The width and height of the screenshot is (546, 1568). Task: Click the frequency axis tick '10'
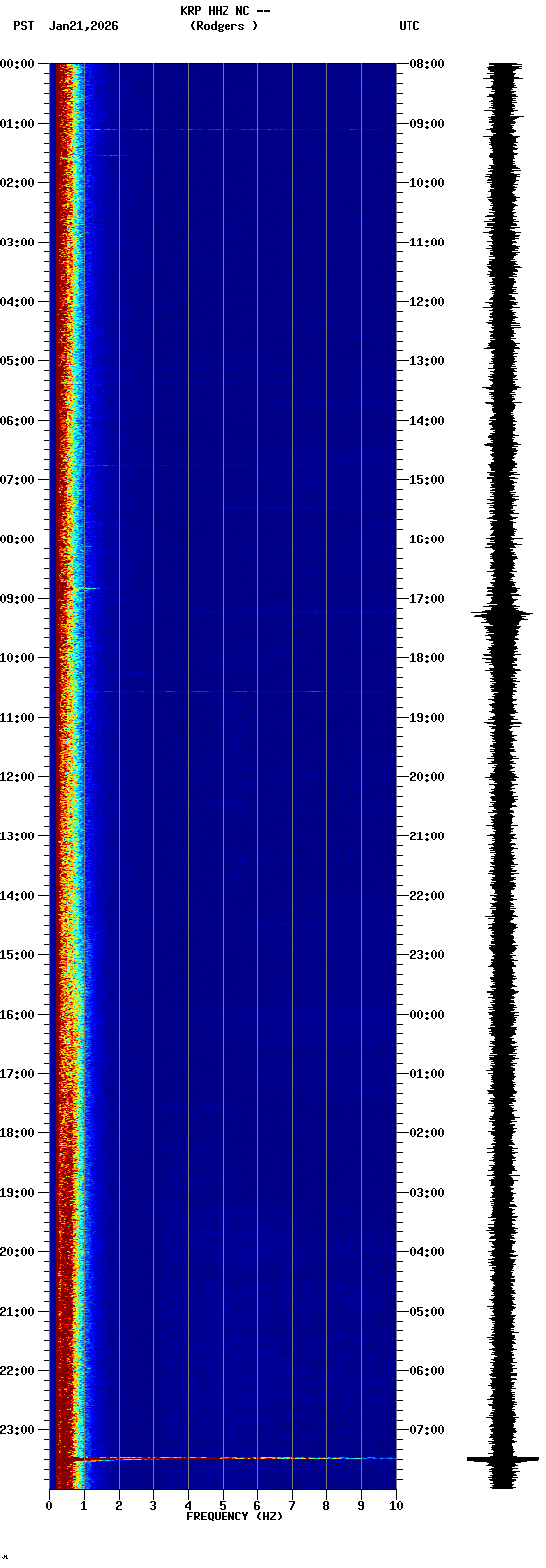[396, 1506]
